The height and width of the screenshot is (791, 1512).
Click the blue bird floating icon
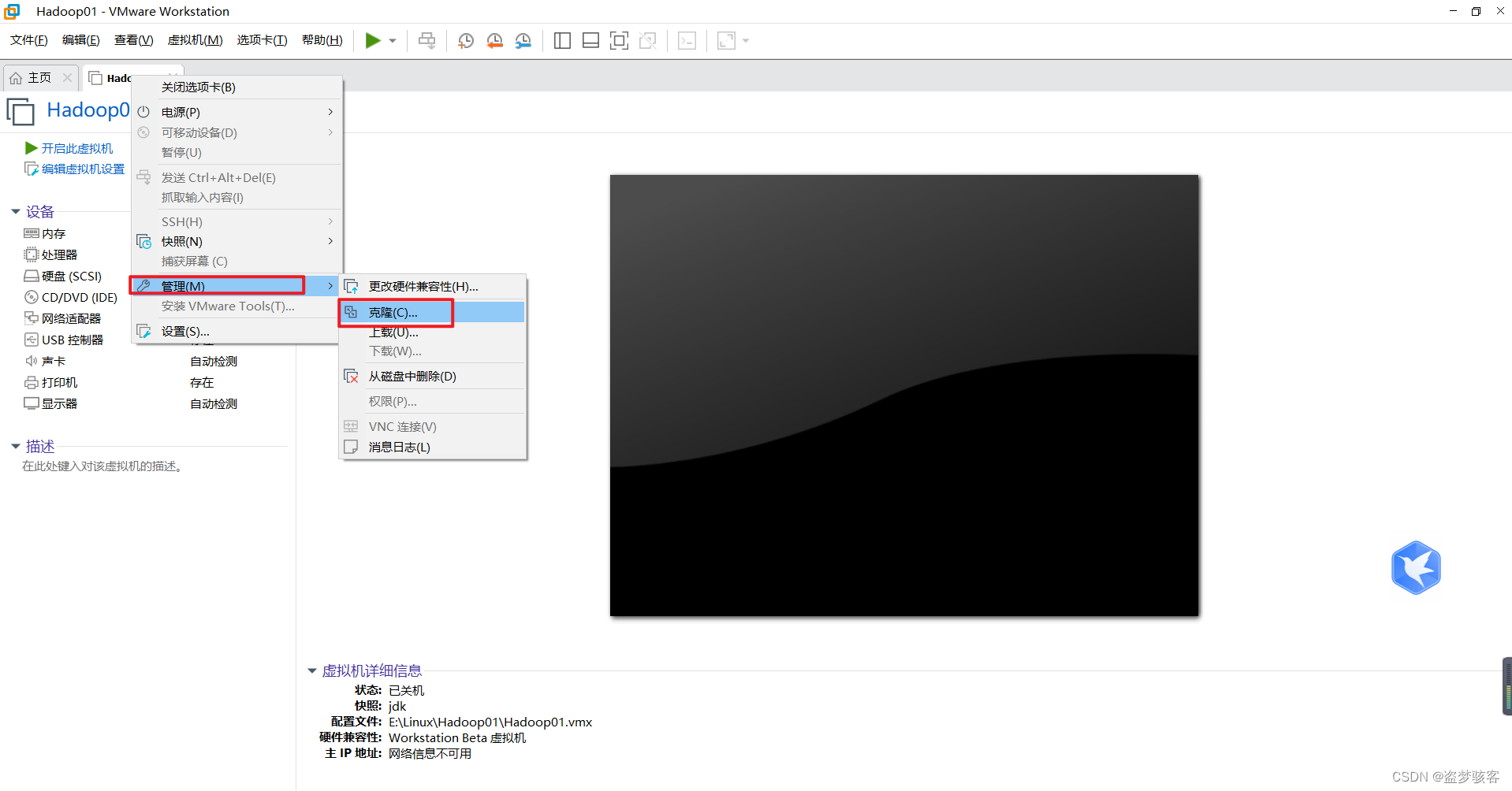point(1416,567)
